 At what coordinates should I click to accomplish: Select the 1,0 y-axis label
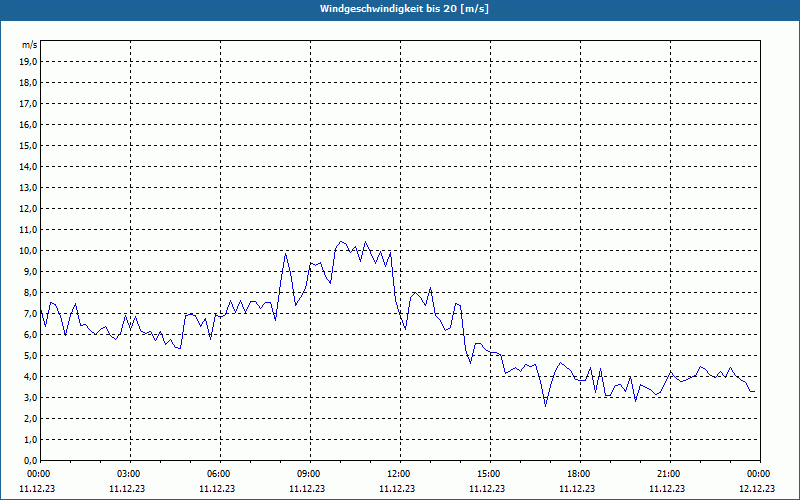[x=30, y=439]
